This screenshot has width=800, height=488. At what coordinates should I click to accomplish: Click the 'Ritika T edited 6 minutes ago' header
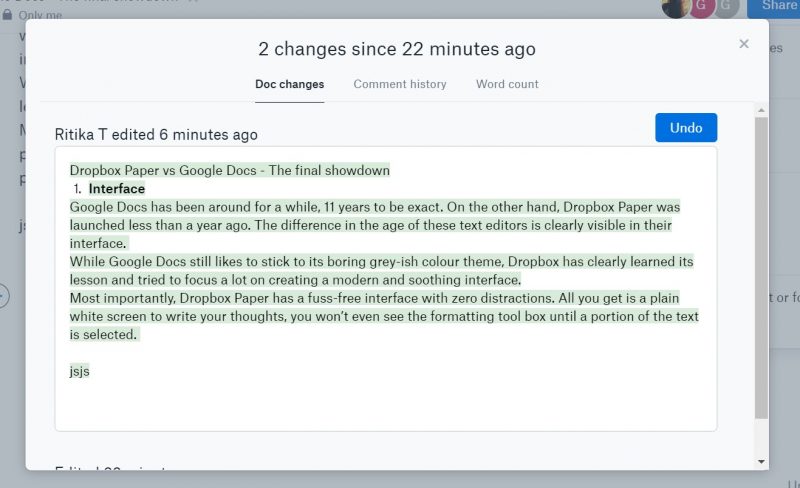pyautogui.click(x=156, y=135)
